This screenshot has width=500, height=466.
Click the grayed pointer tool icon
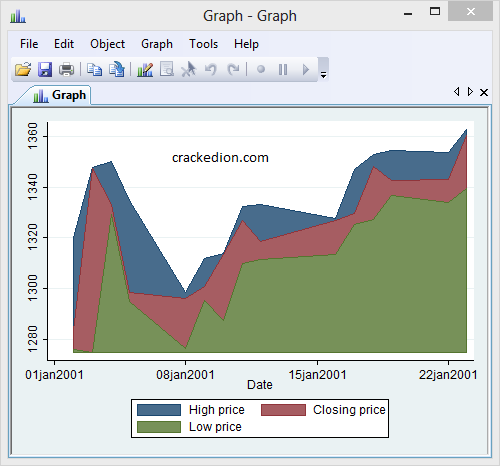pyautogui.click(x=188, y=69)
